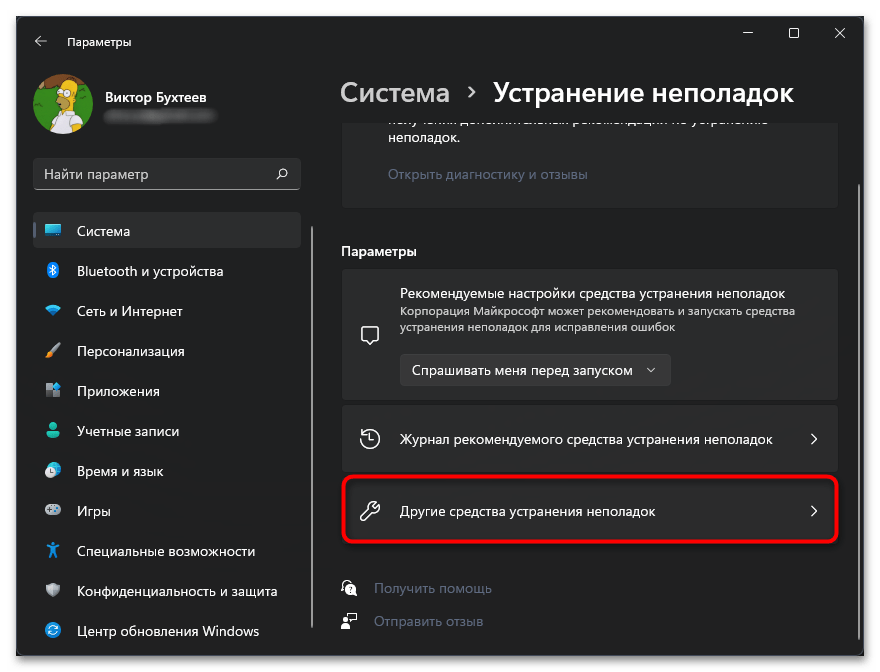
Task: Expand Спрашивать меня перед запуском dropdown
Action: click(534, 370)
